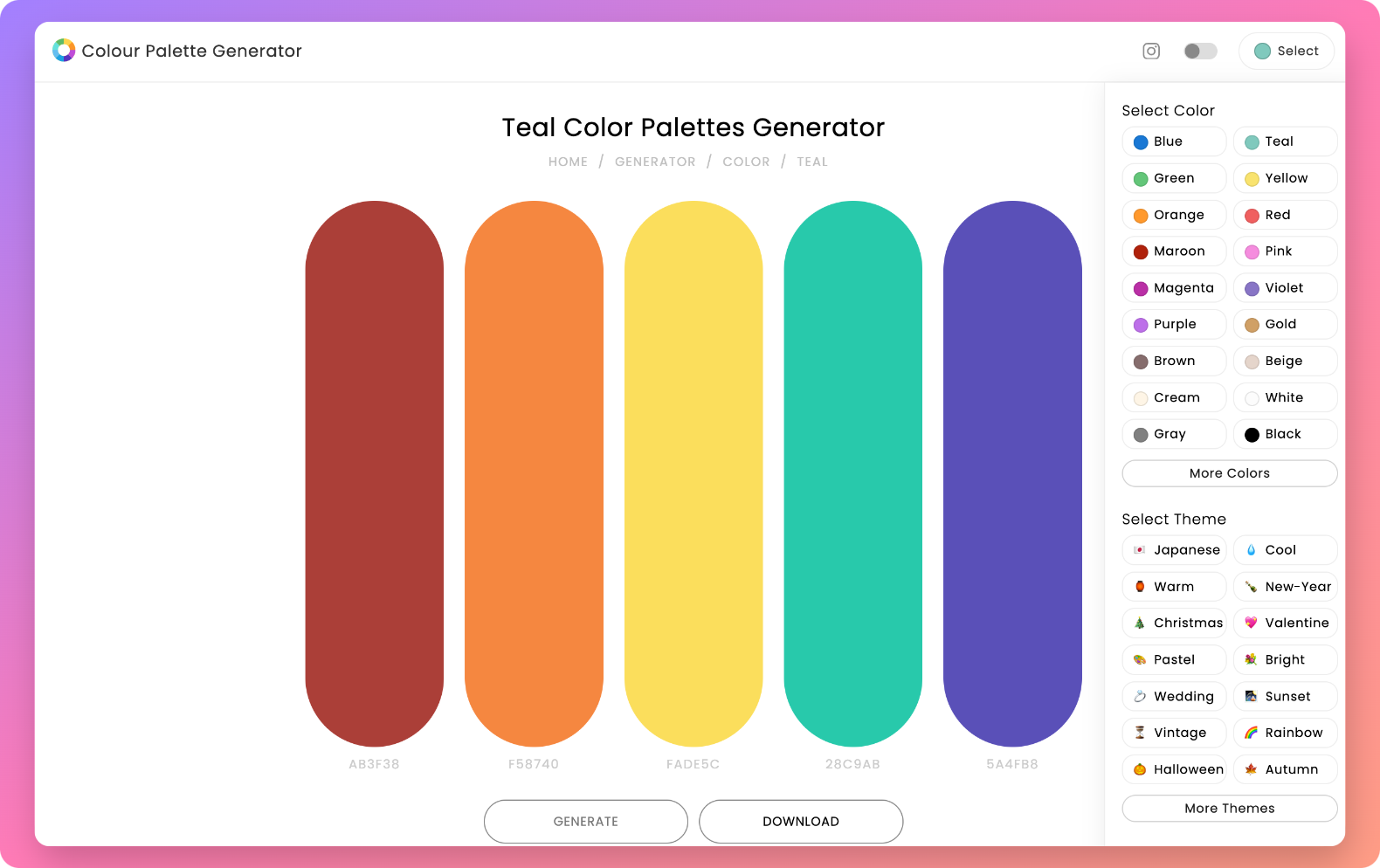
Task: Click the DOWNLOAD button
Action: coord(801,822)
